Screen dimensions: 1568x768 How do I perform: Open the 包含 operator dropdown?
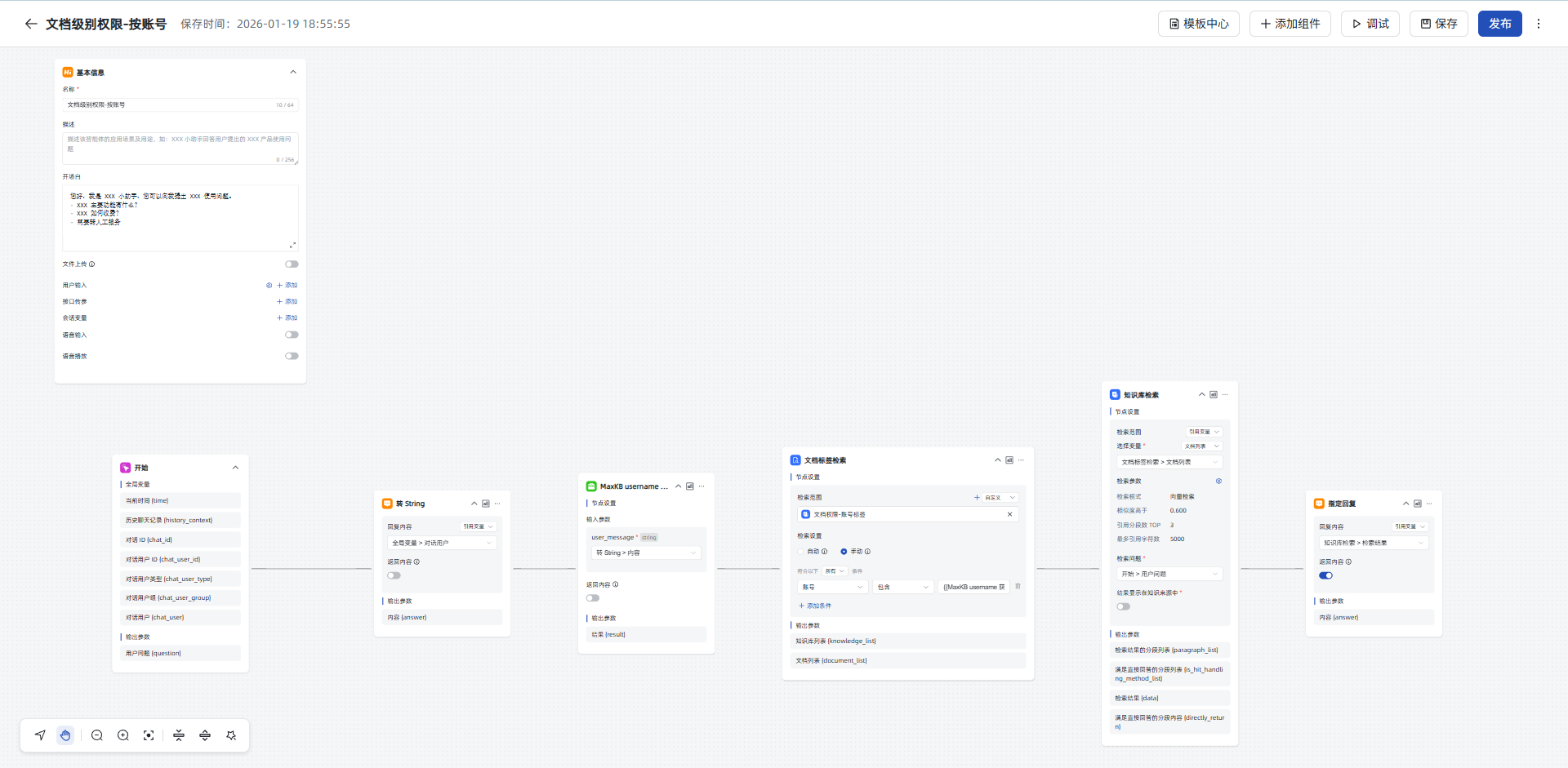click(x=902, y=587)
